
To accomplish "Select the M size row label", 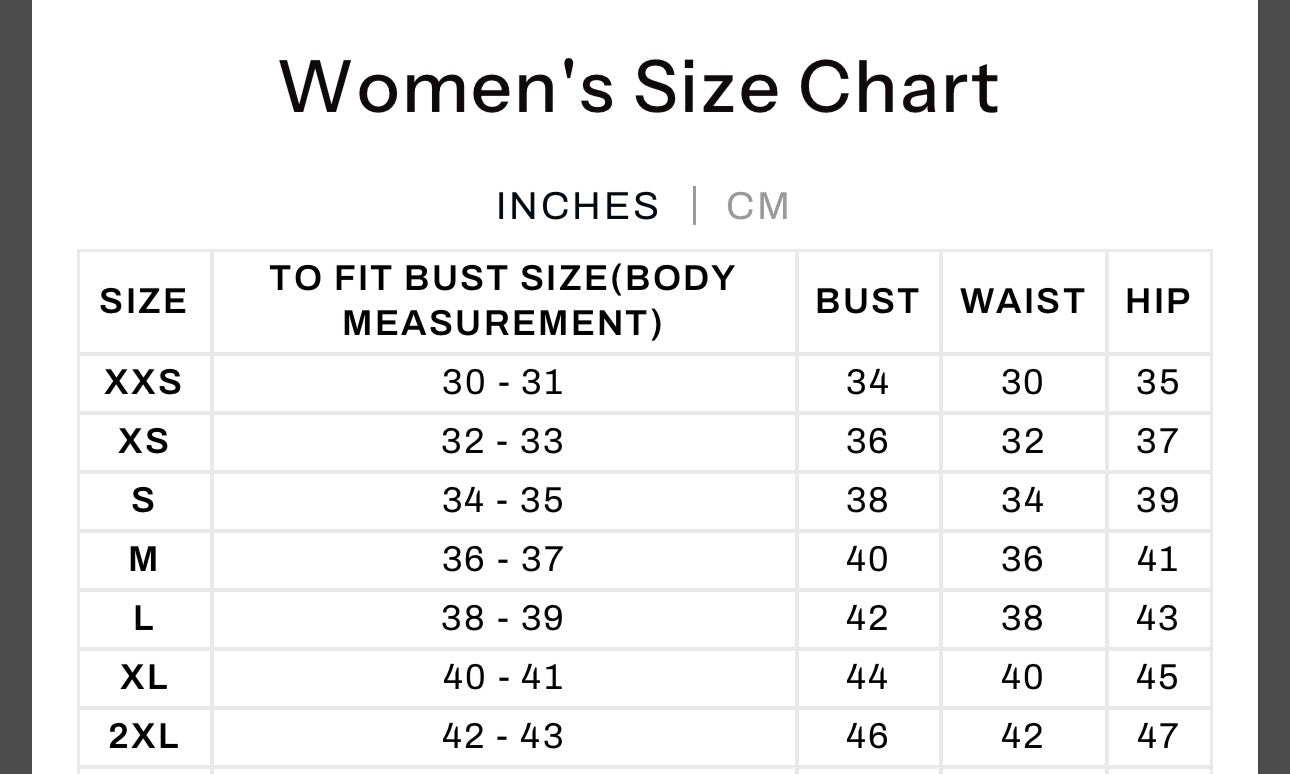I will pyautogui.click(x=144, y=559).
